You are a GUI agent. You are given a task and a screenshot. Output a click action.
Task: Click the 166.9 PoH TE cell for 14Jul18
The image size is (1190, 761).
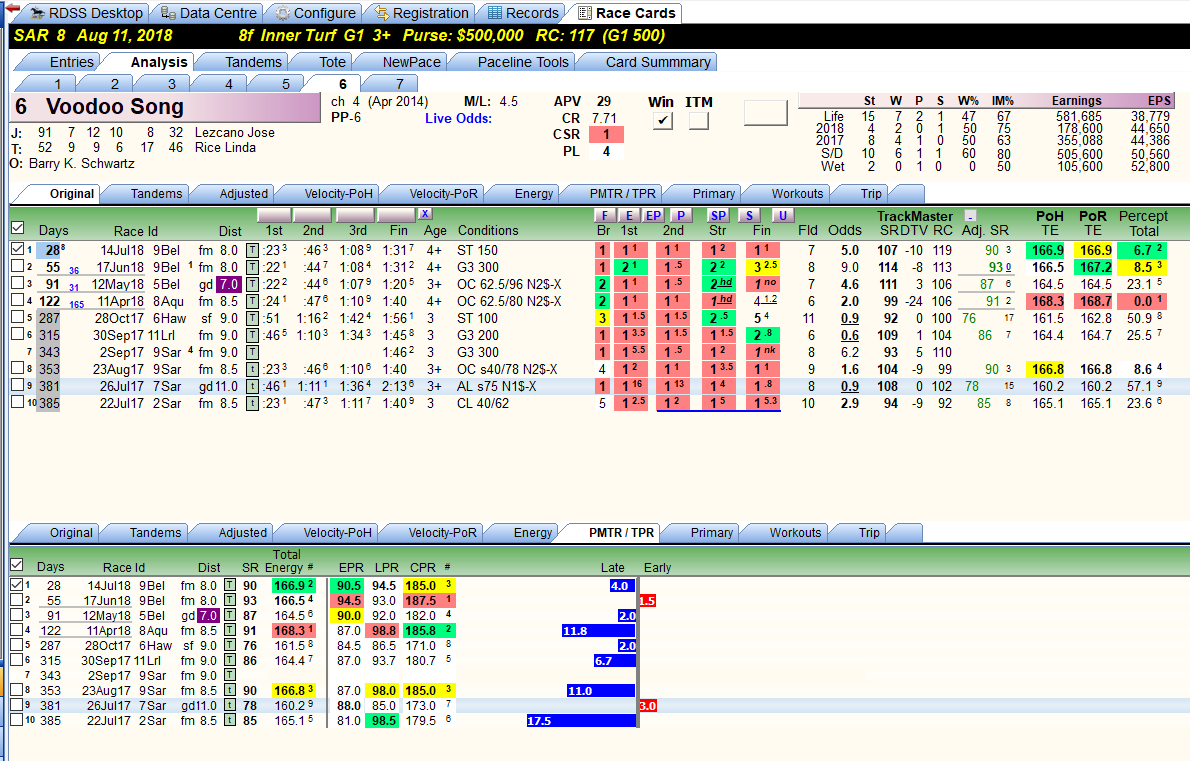click(1047, 250)
